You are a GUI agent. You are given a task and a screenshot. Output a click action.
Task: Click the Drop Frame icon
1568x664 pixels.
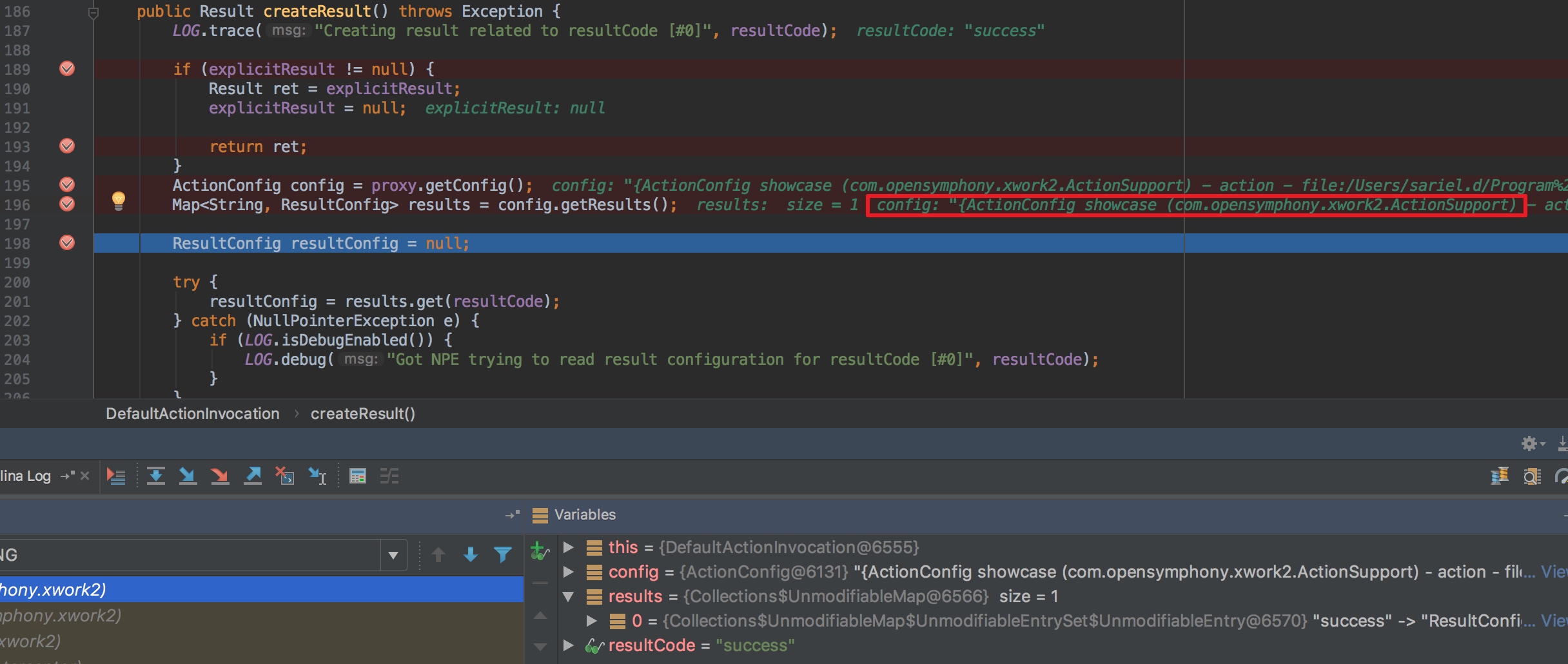tap(284, 476)
